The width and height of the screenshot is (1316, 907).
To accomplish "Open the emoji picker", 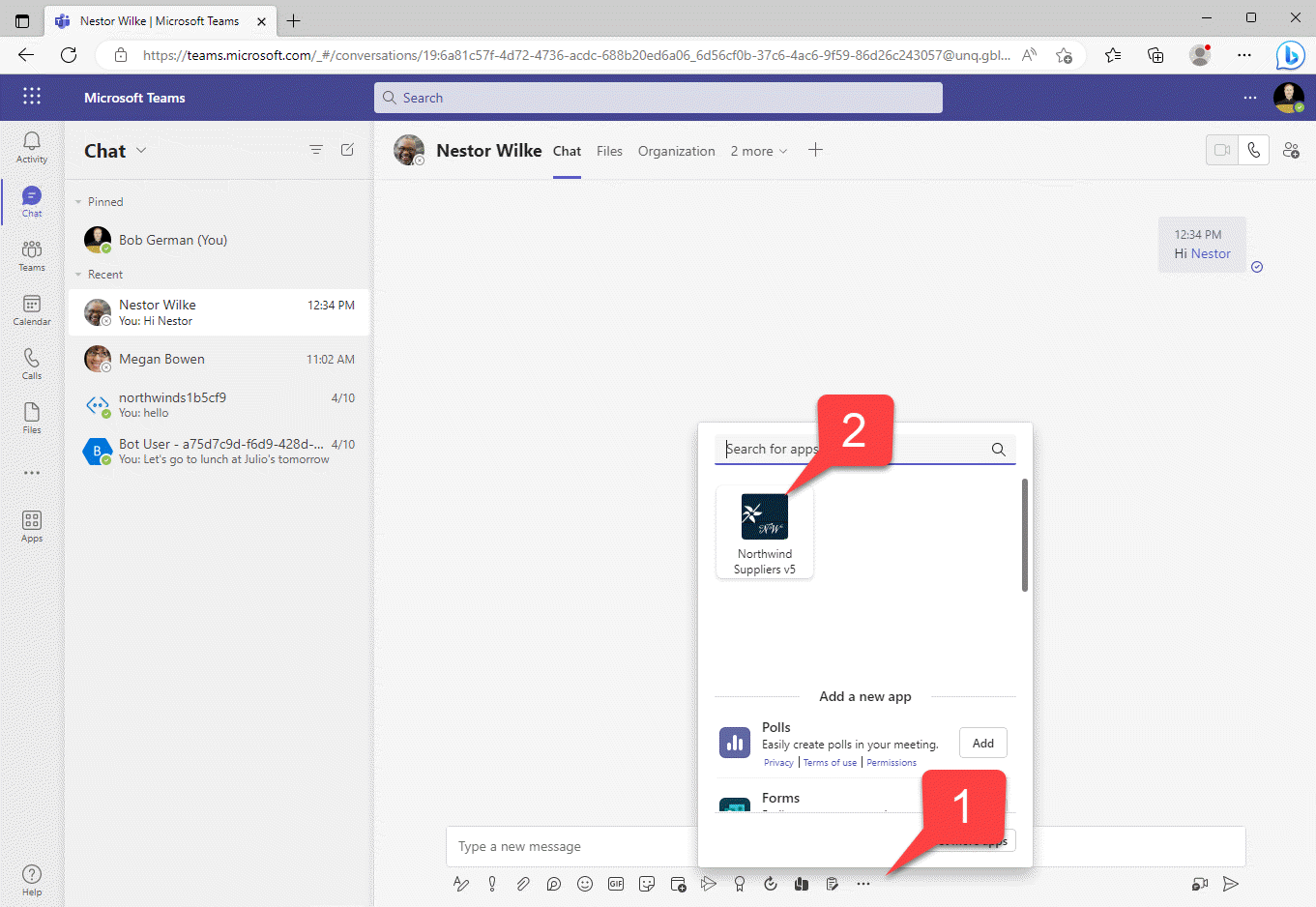I will coord(585,884).
